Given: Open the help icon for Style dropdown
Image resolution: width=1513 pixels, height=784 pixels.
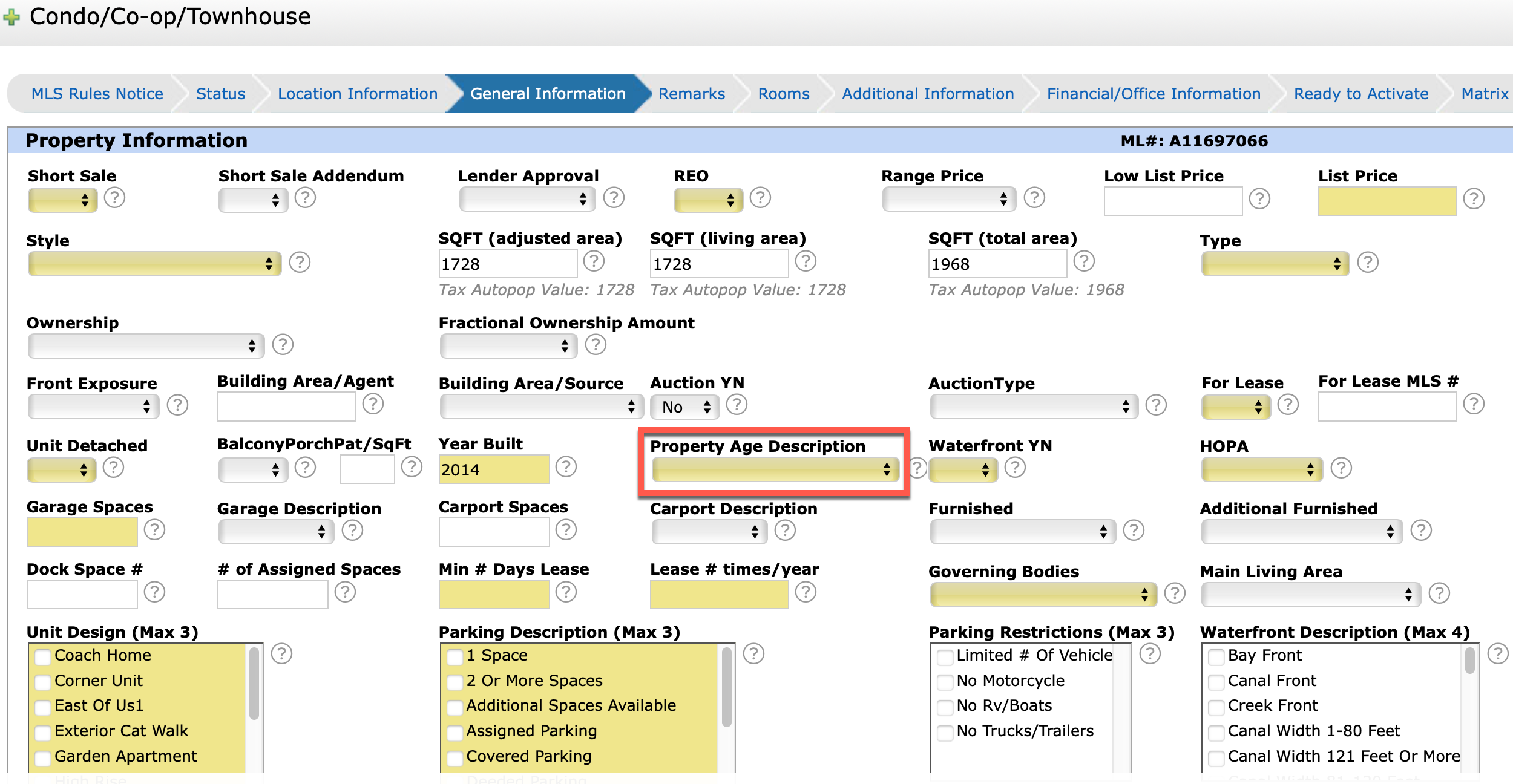Looking at the screenshot, I should pyautogui.click(x=300, y=263).
